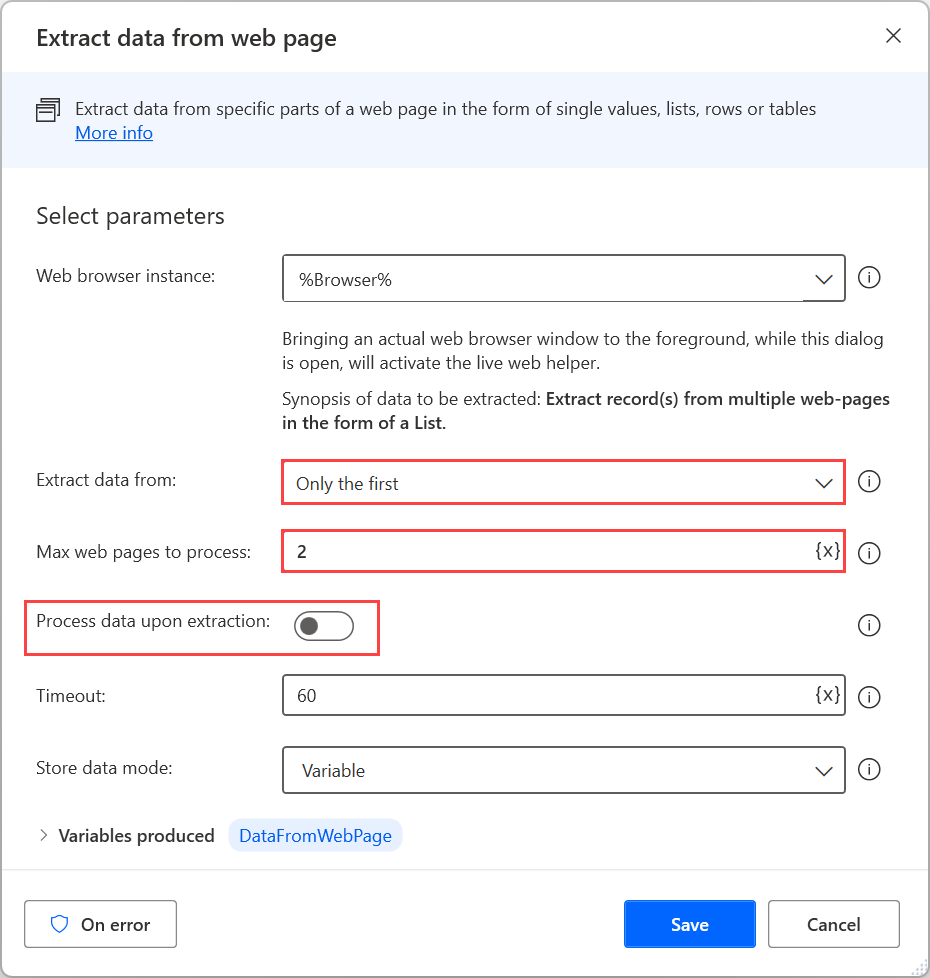Enable Process data upon extraction toggle
The height and width of the screenshot is (978, 930).
pyautogui.click(x=323, y=626)
